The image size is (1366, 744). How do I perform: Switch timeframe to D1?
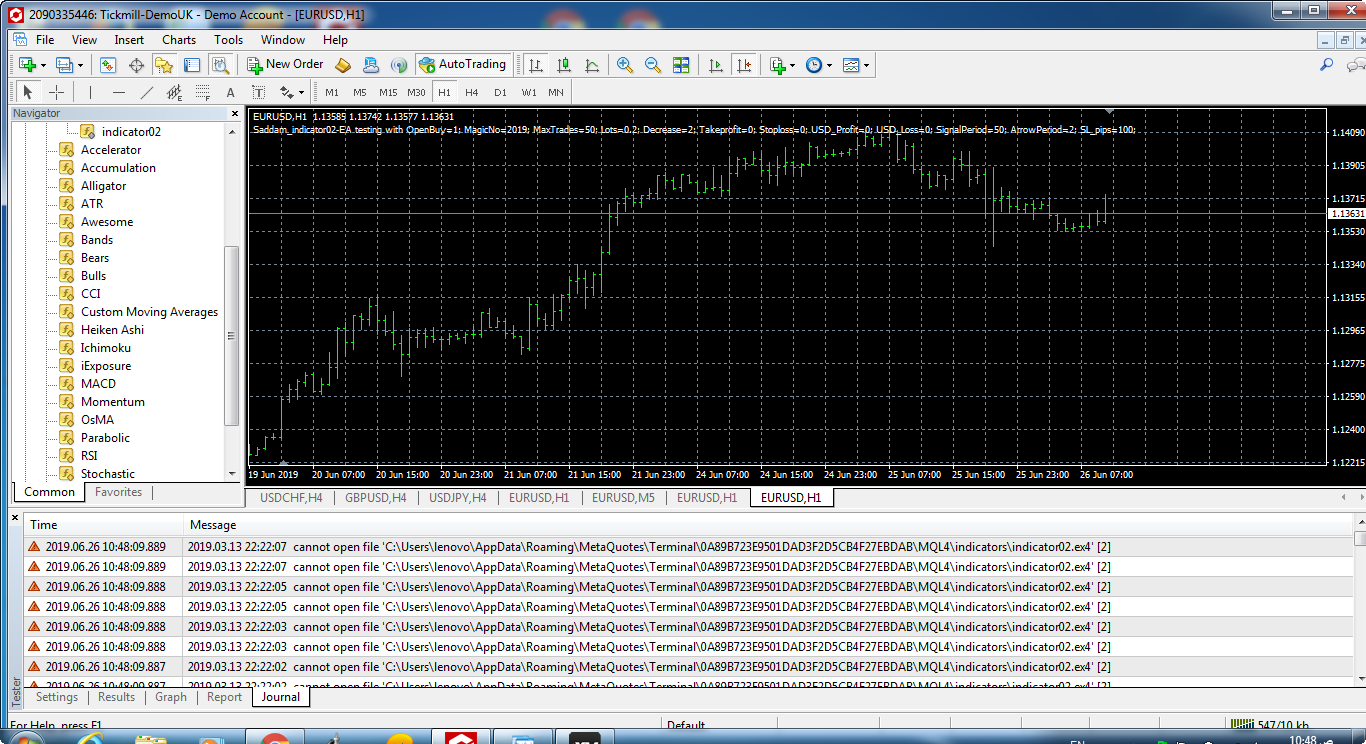point(500,92)
